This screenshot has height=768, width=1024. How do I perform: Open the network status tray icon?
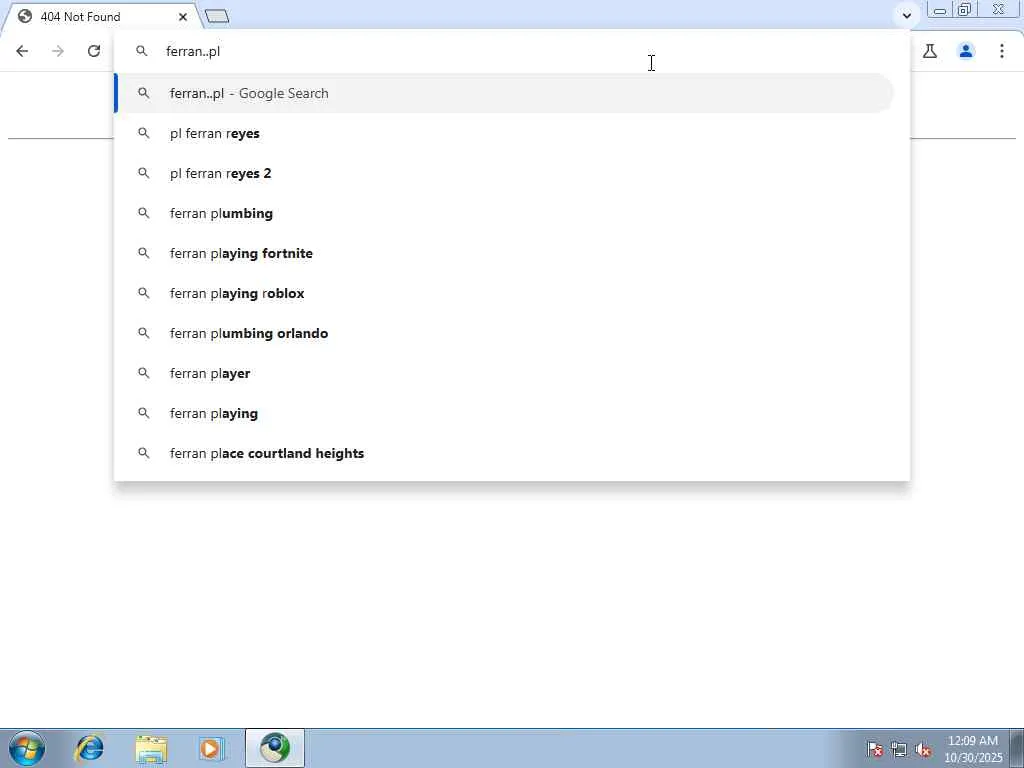click(x=899, y=749)
